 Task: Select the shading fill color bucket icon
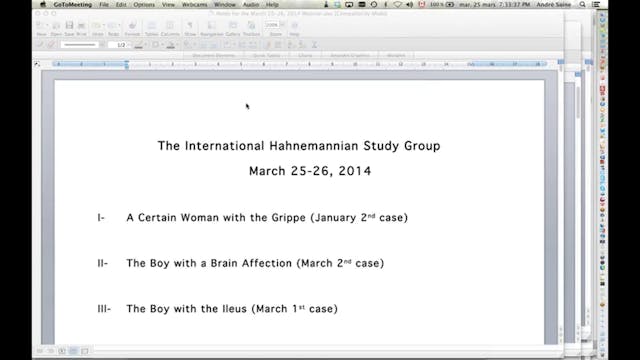pyautogui.click(x=170, y=45)
